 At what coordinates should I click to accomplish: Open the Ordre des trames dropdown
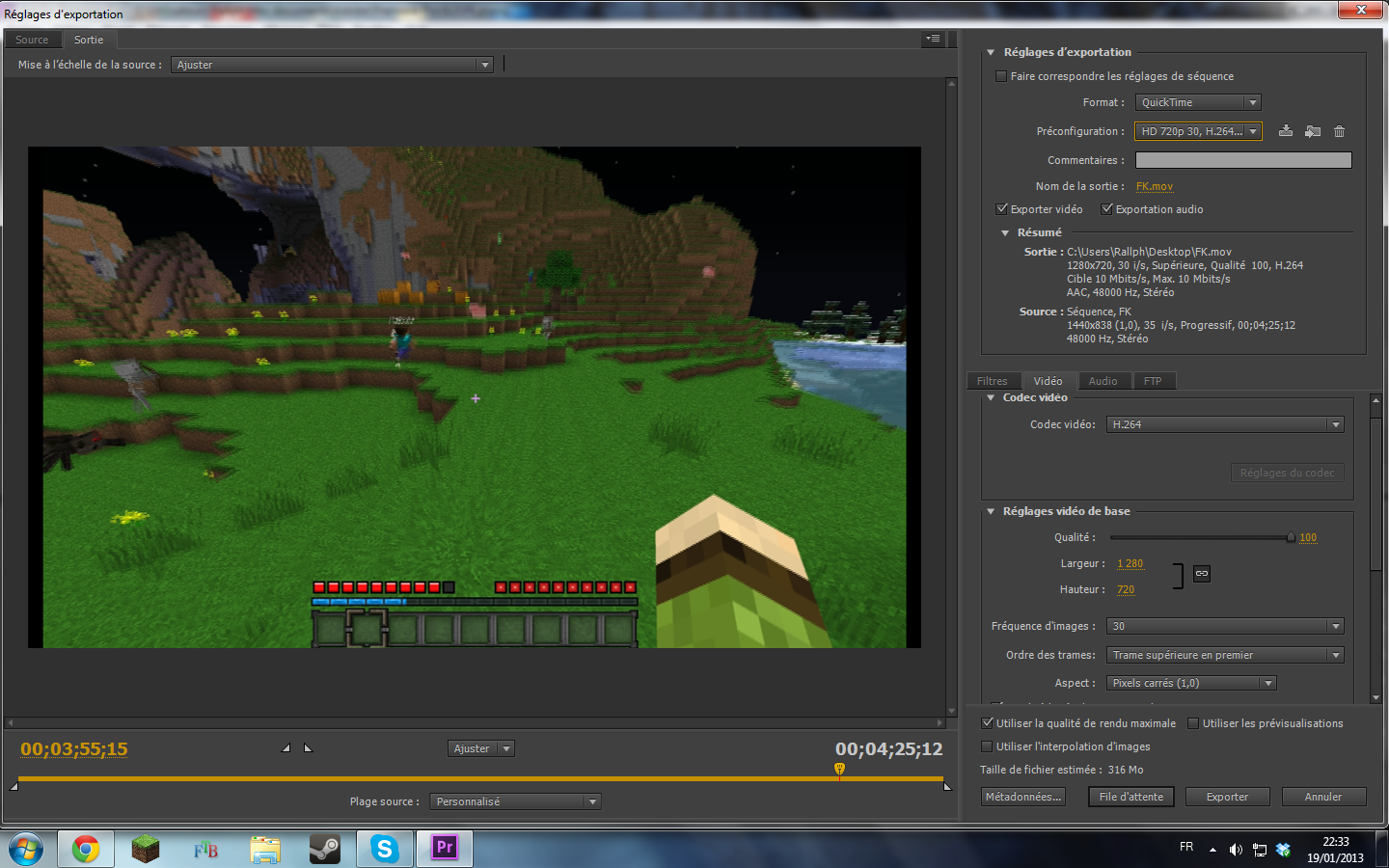(x=1225, y=655)
